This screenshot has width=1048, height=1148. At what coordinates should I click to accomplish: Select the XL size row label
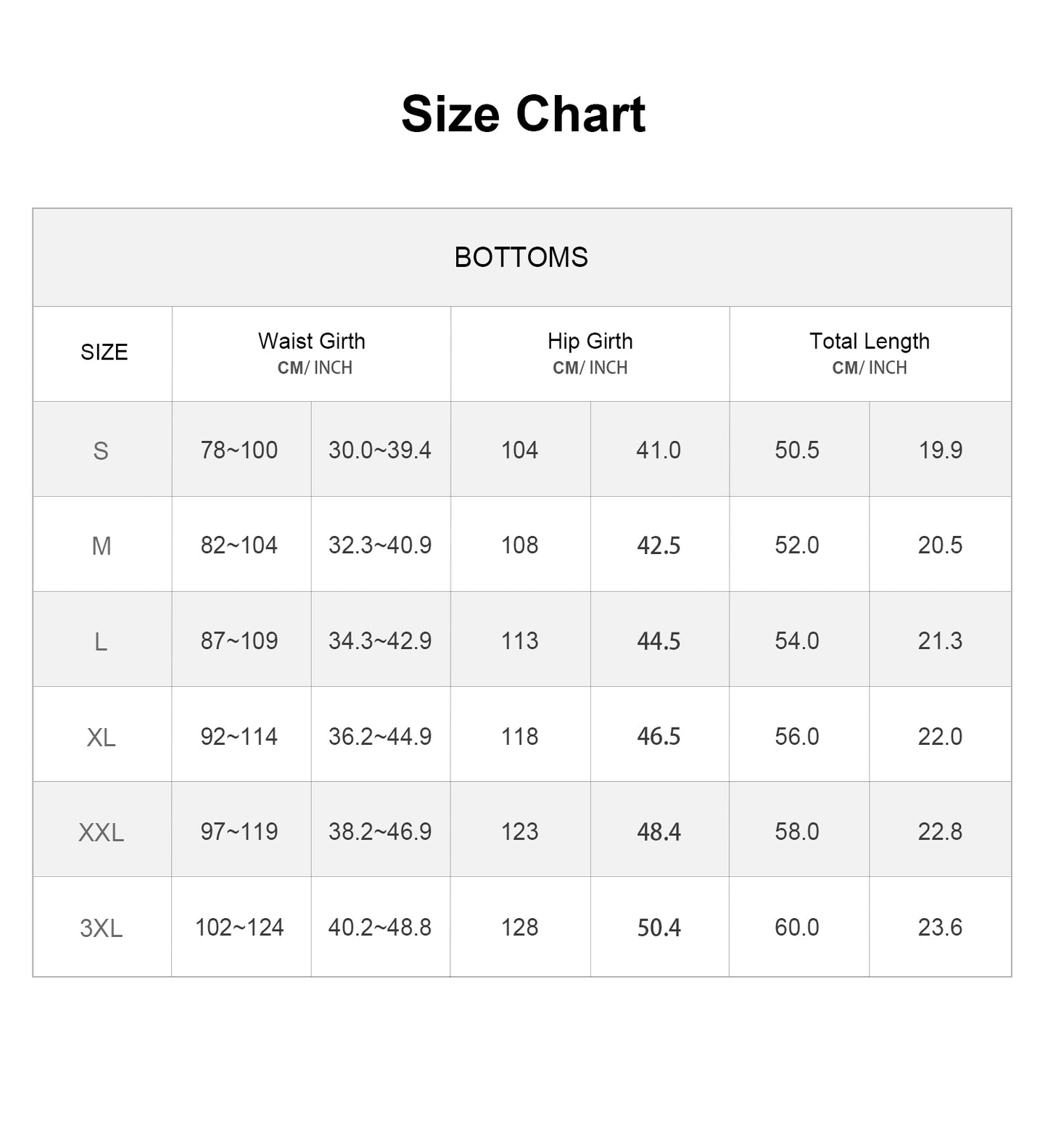[101, 738]
